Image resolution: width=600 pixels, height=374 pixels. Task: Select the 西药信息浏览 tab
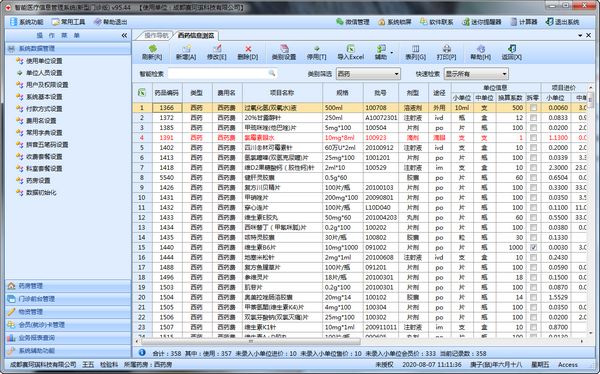pos(196,36)
